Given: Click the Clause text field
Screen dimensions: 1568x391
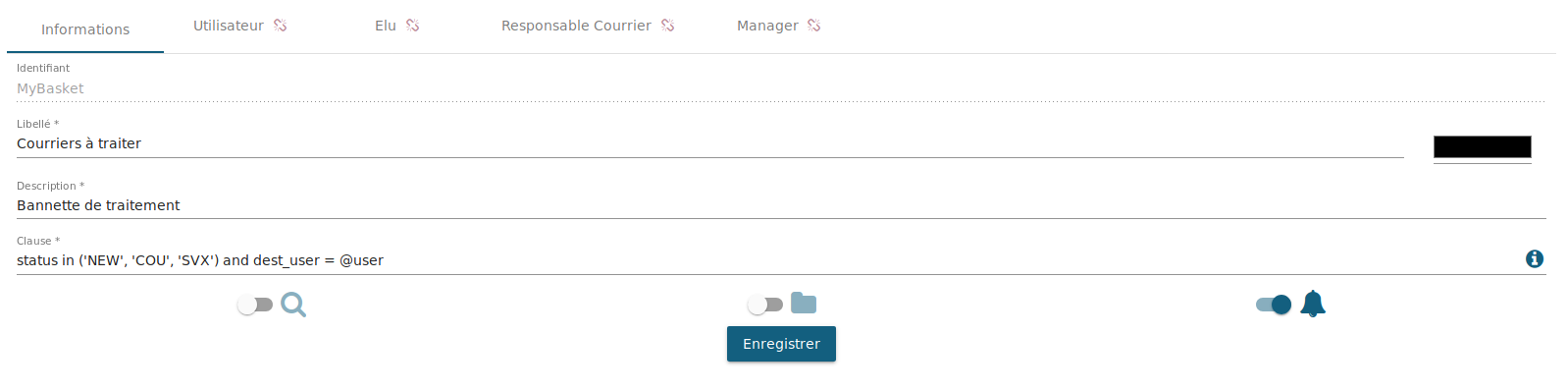Looking at the screenshot, I should (x=765, y=260).
